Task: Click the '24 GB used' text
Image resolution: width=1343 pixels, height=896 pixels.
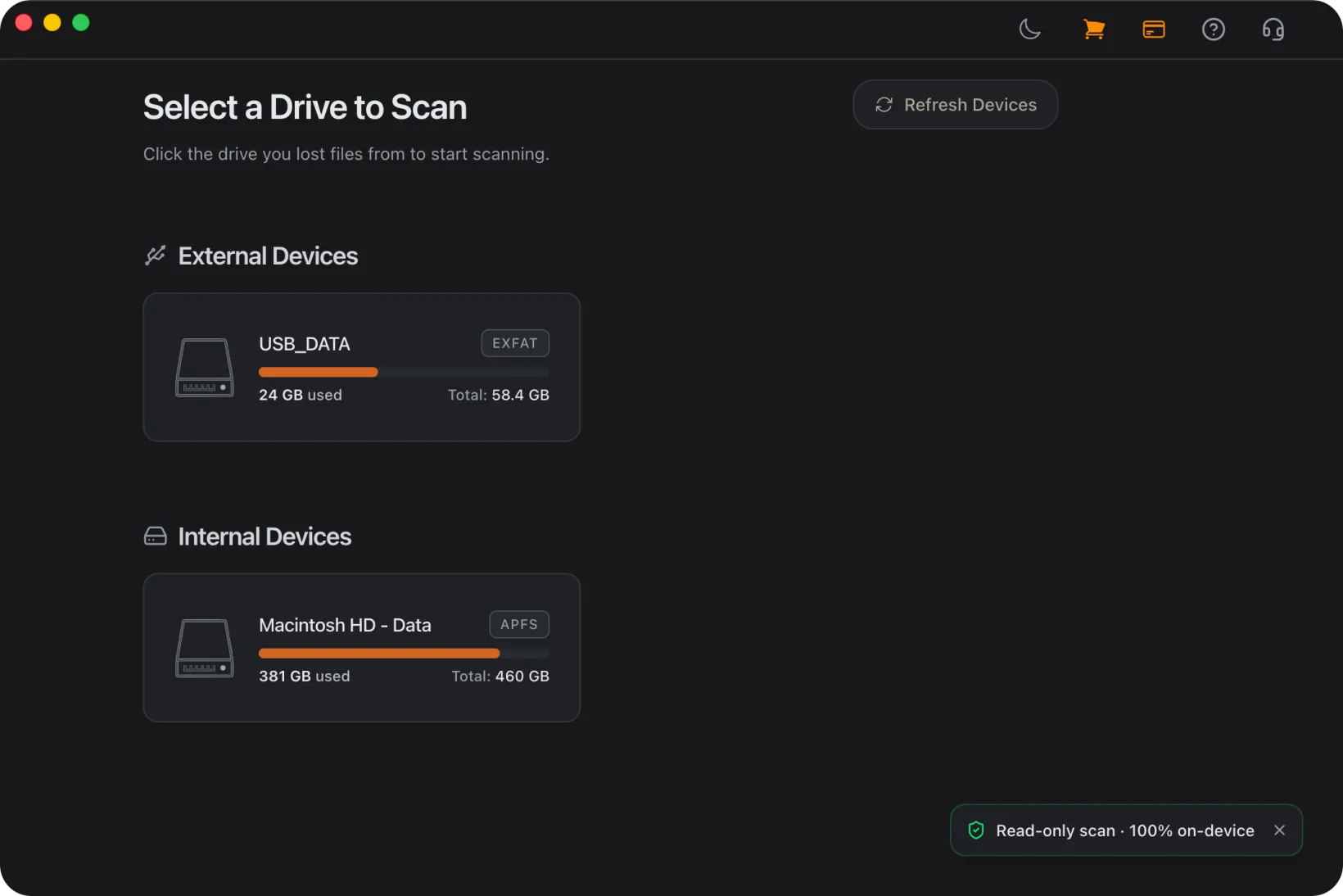Action: [301, 395]
